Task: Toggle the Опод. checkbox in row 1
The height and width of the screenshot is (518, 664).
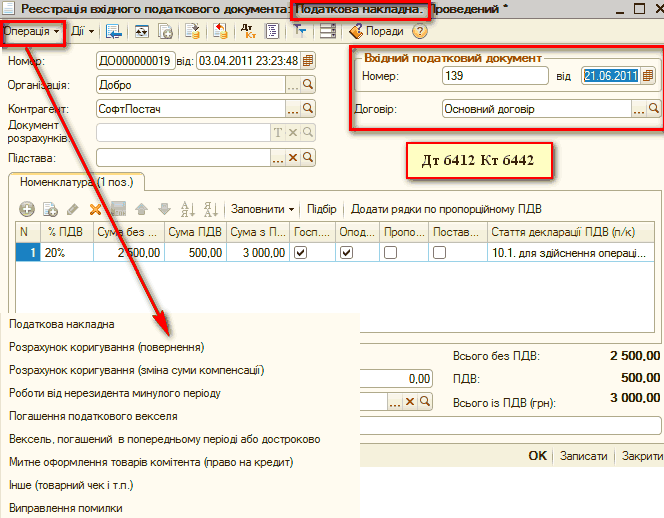Action: point(346,254)
